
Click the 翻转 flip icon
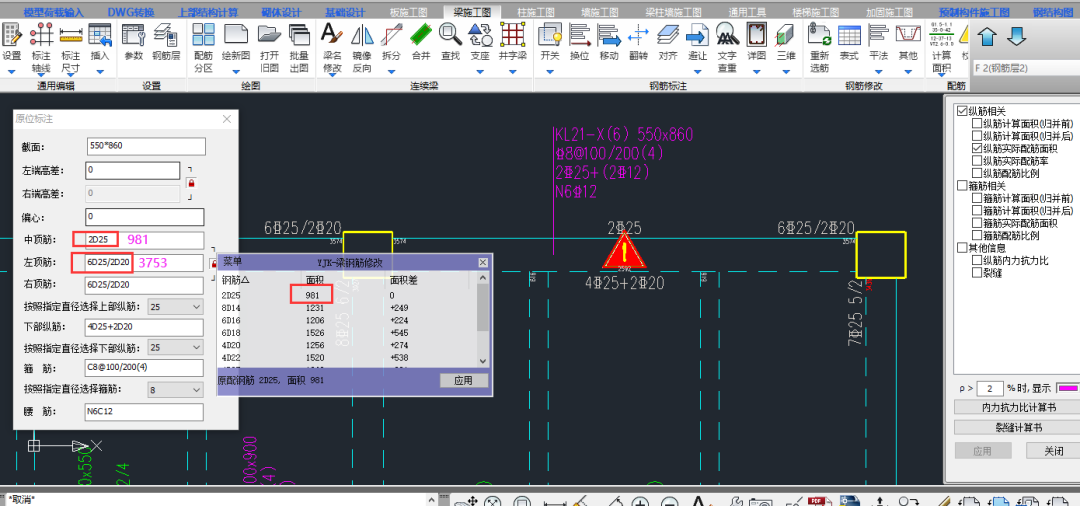tap(638, 41)
